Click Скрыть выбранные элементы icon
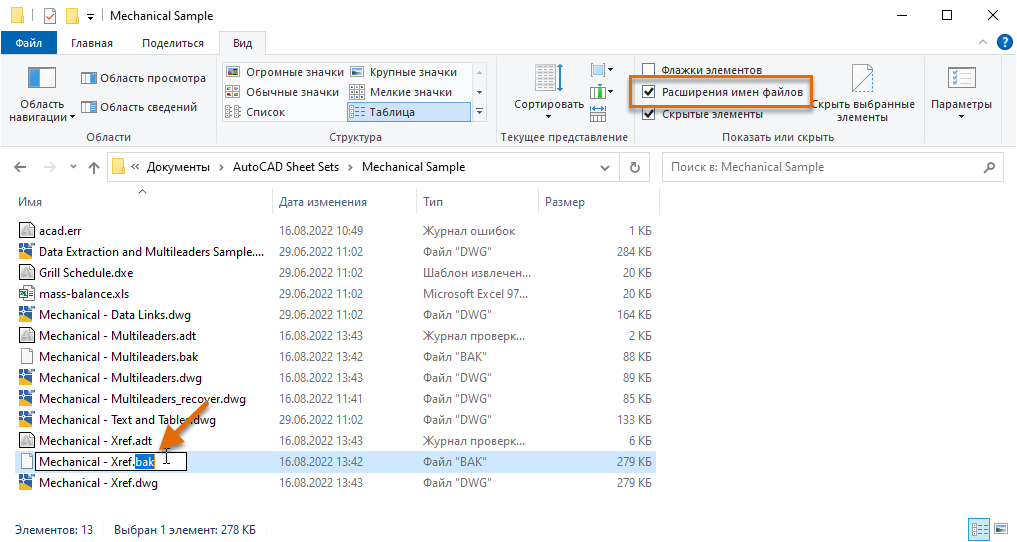The image size is (1017, 542). pos(862,79)
